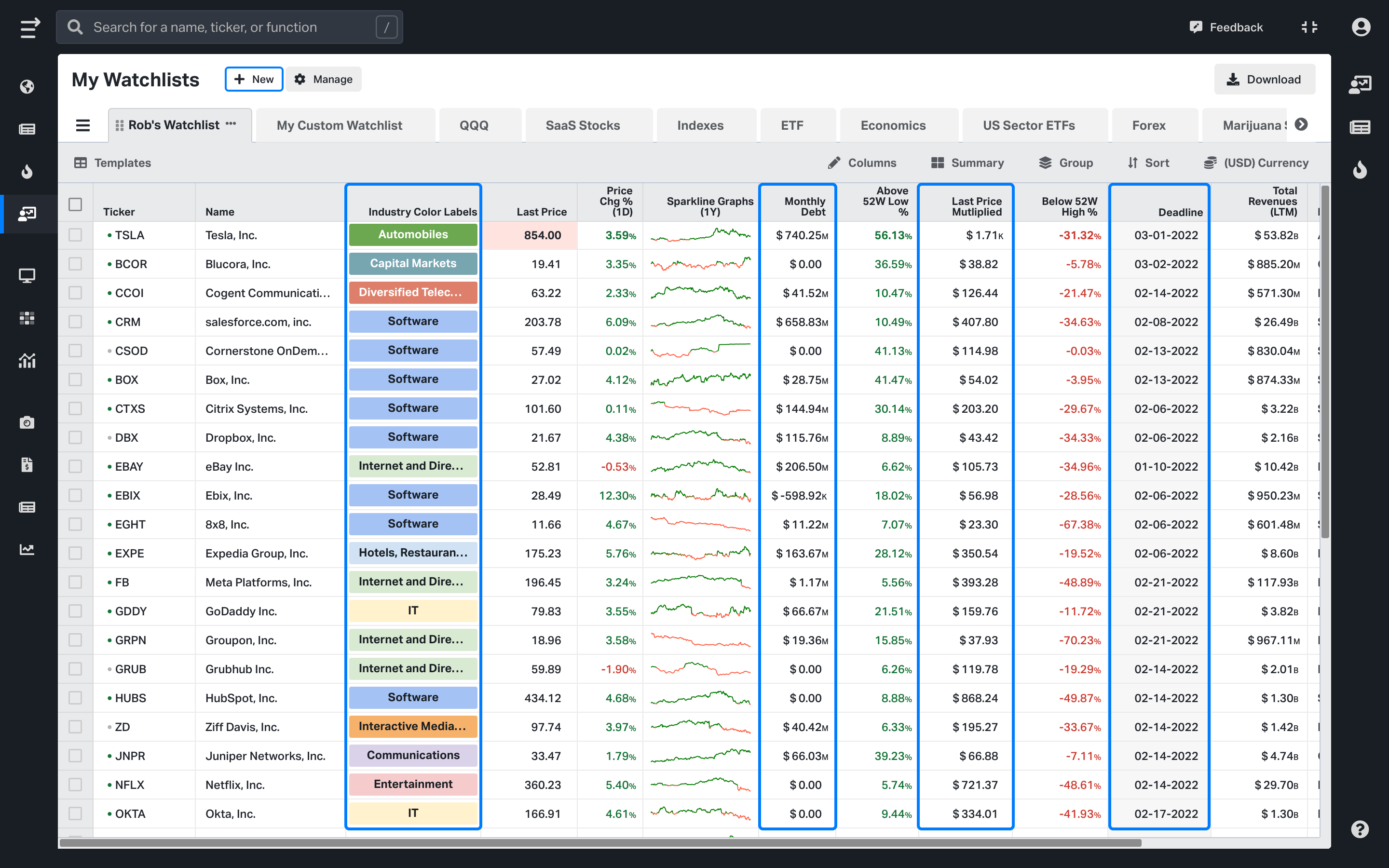Viewport: 1389px width, 868px height.
Task: Tick the checkbox for NFLX row
Action: tap(75, 785)
